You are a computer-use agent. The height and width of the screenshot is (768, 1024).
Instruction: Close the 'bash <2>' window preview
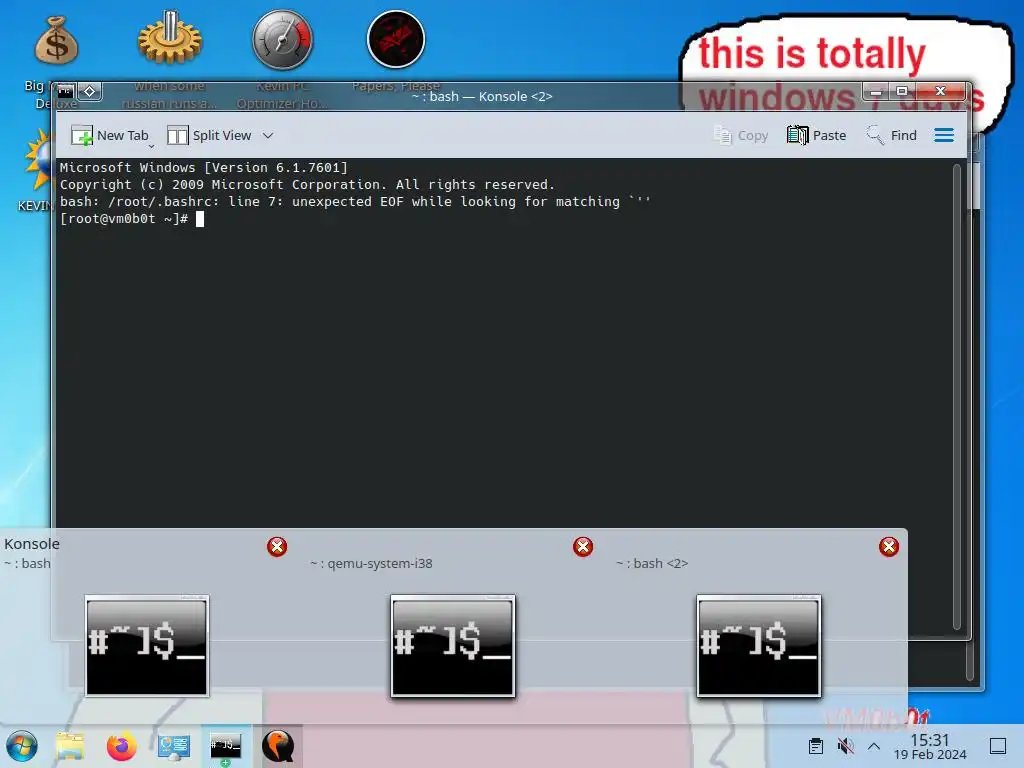pos(888,547)
